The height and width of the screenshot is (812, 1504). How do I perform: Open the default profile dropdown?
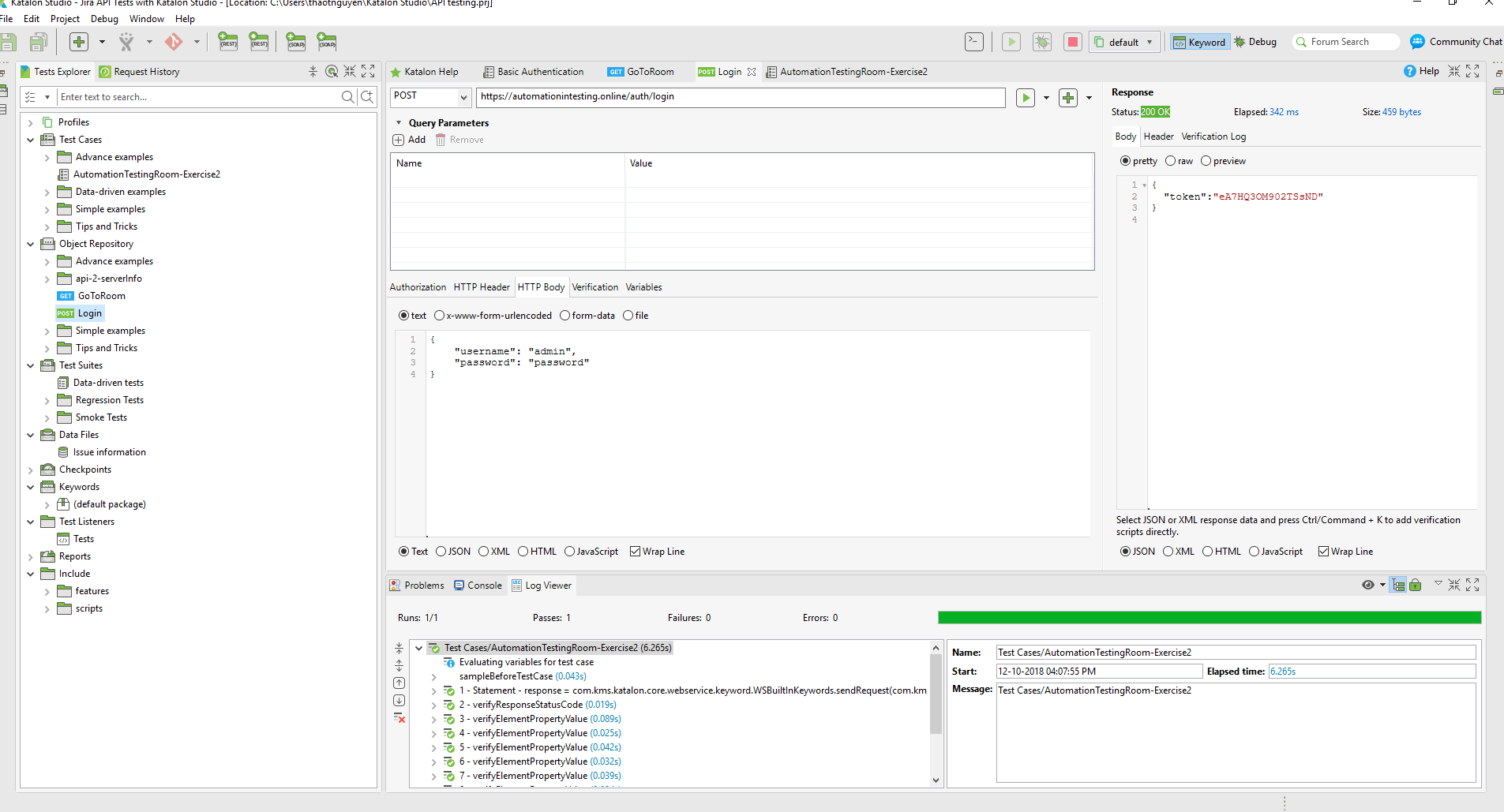1124,42
